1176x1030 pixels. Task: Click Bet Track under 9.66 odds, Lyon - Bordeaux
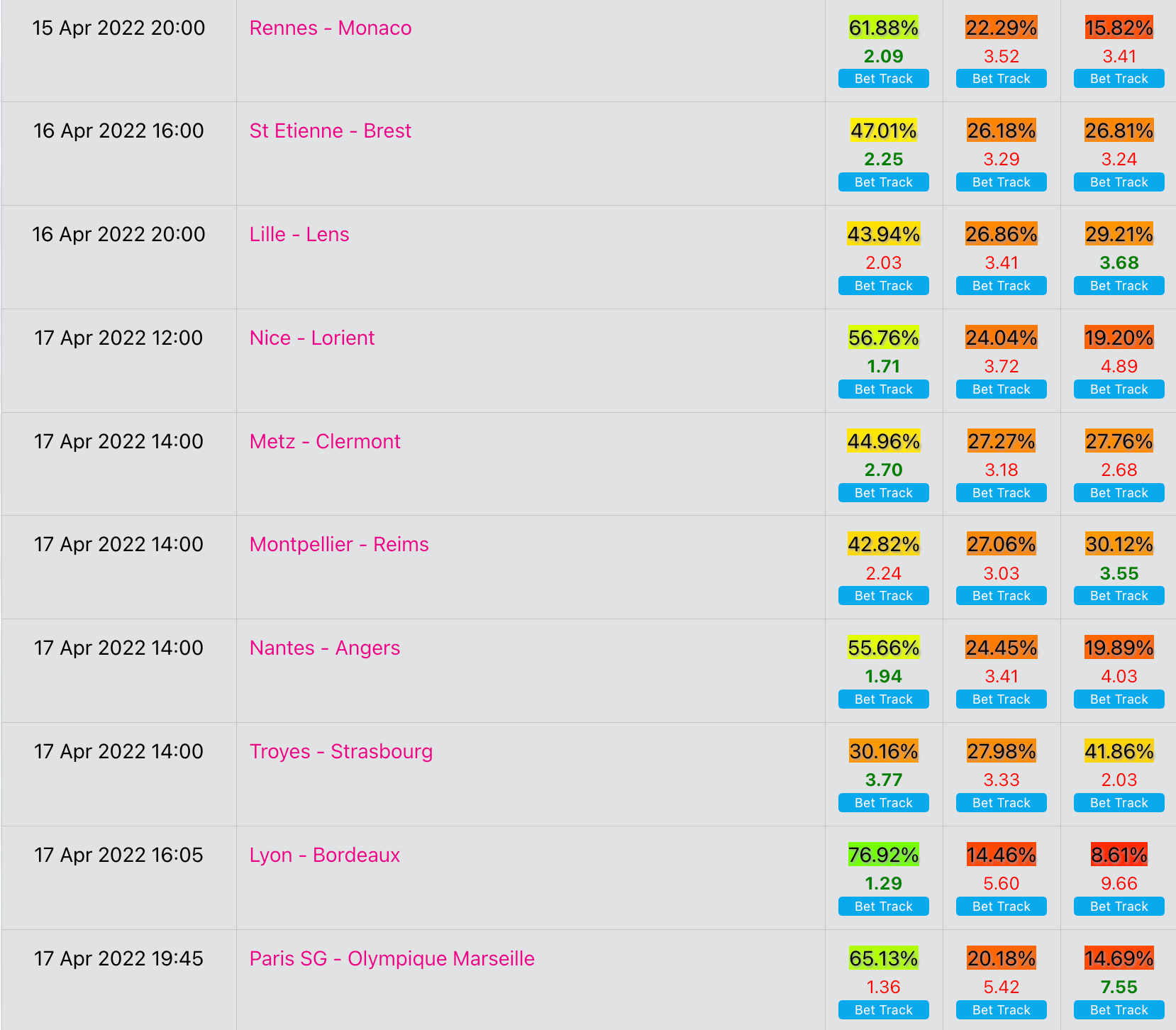coord(1119,907)
